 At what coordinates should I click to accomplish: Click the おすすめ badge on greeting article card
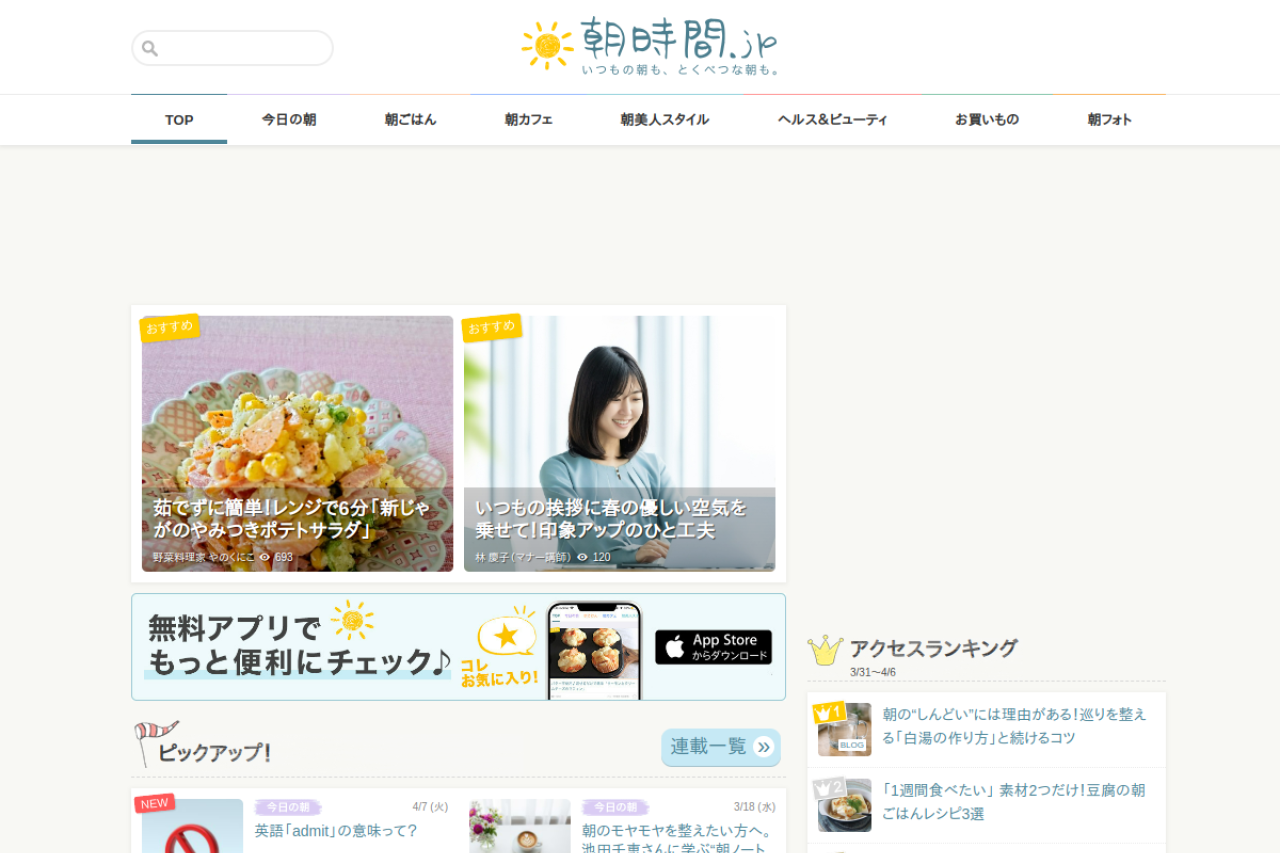coord(491,327)
